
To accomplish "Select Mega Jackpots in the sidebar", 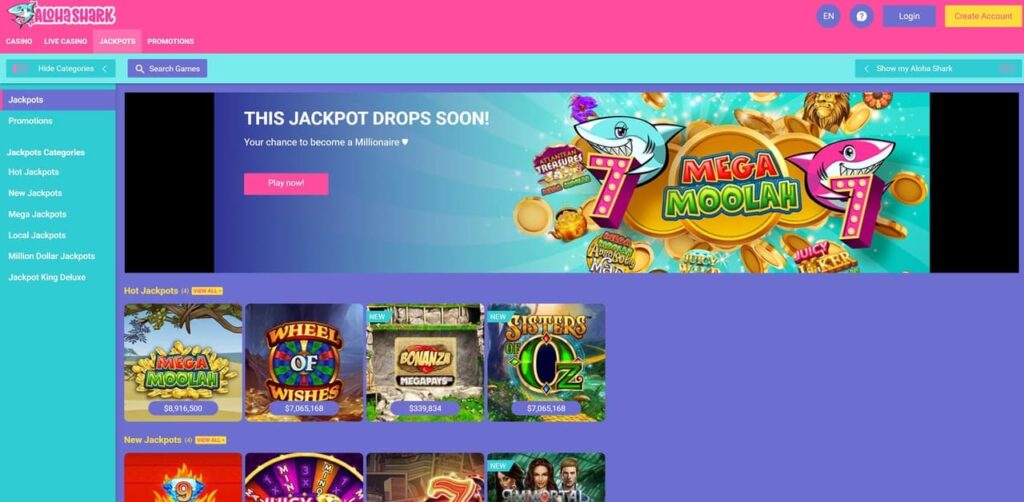I will click(37, 214).
